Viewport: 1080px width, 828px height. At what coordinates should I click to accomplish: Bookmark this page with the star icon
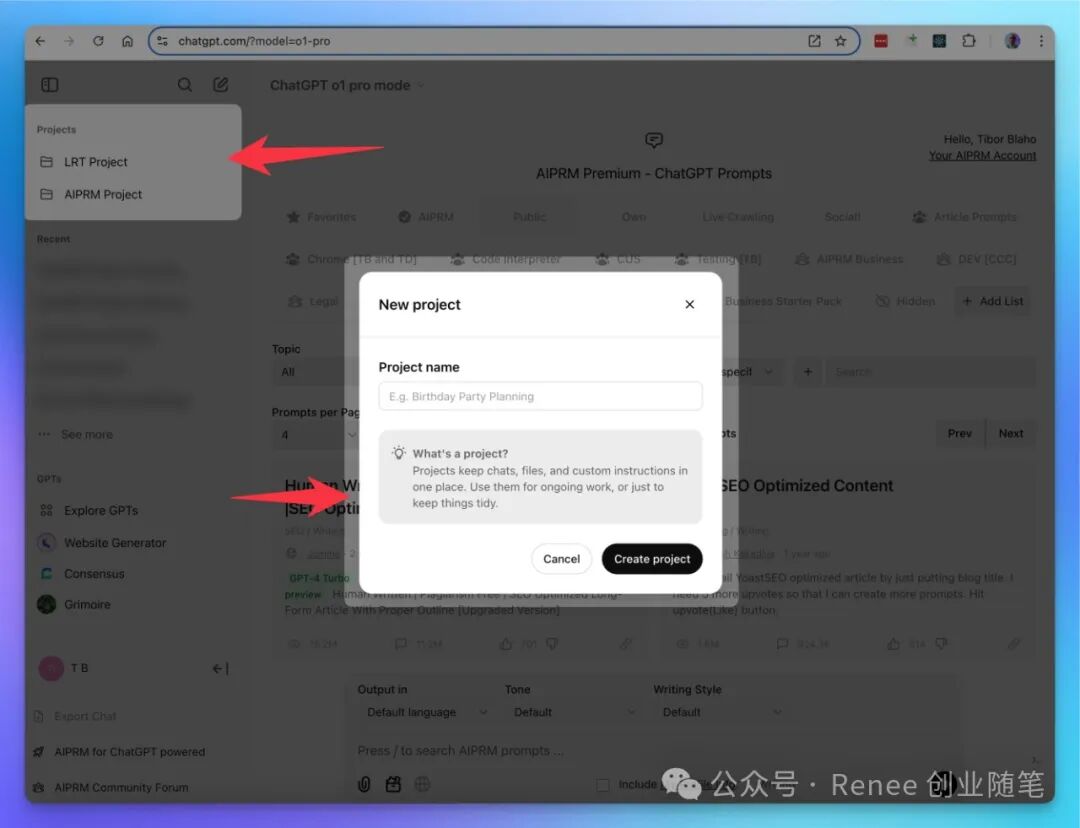coord(840,41)
